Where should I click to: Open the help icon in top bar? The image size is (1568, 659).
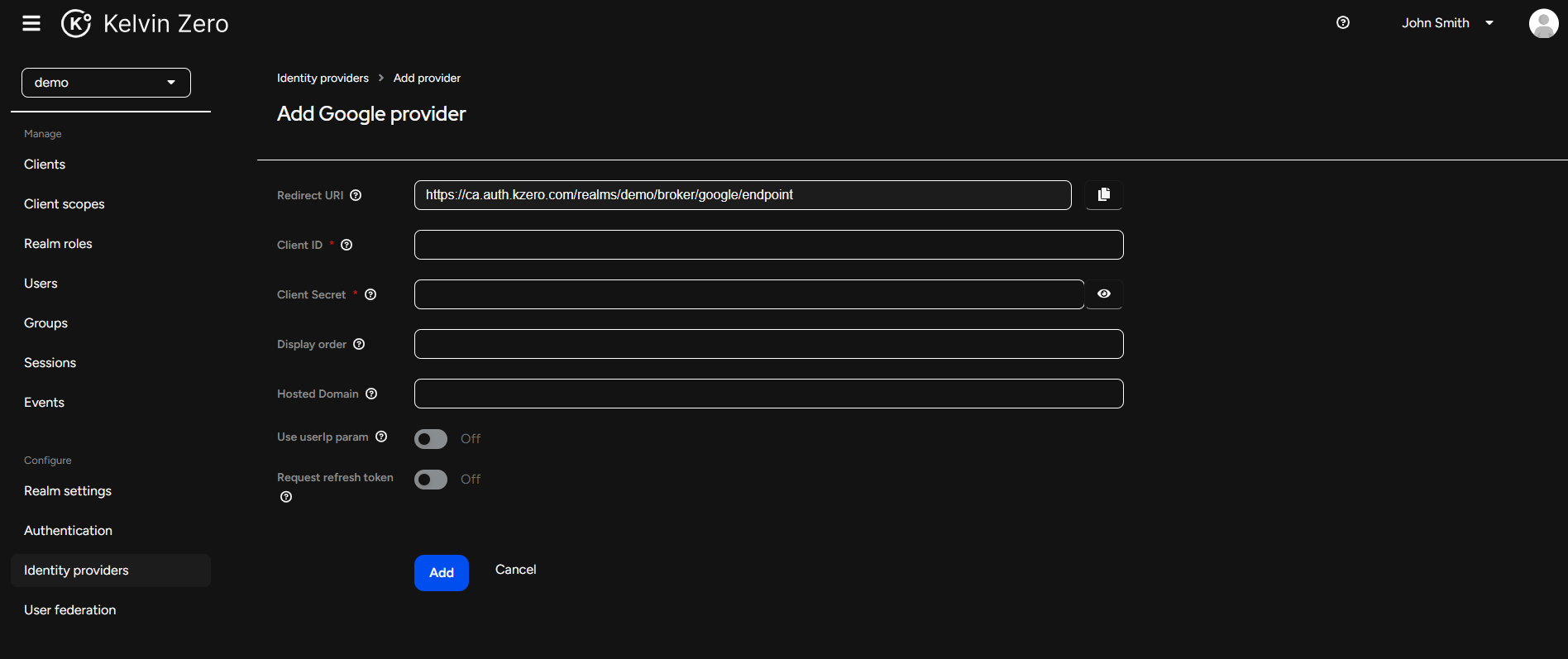click(1343, 22)
